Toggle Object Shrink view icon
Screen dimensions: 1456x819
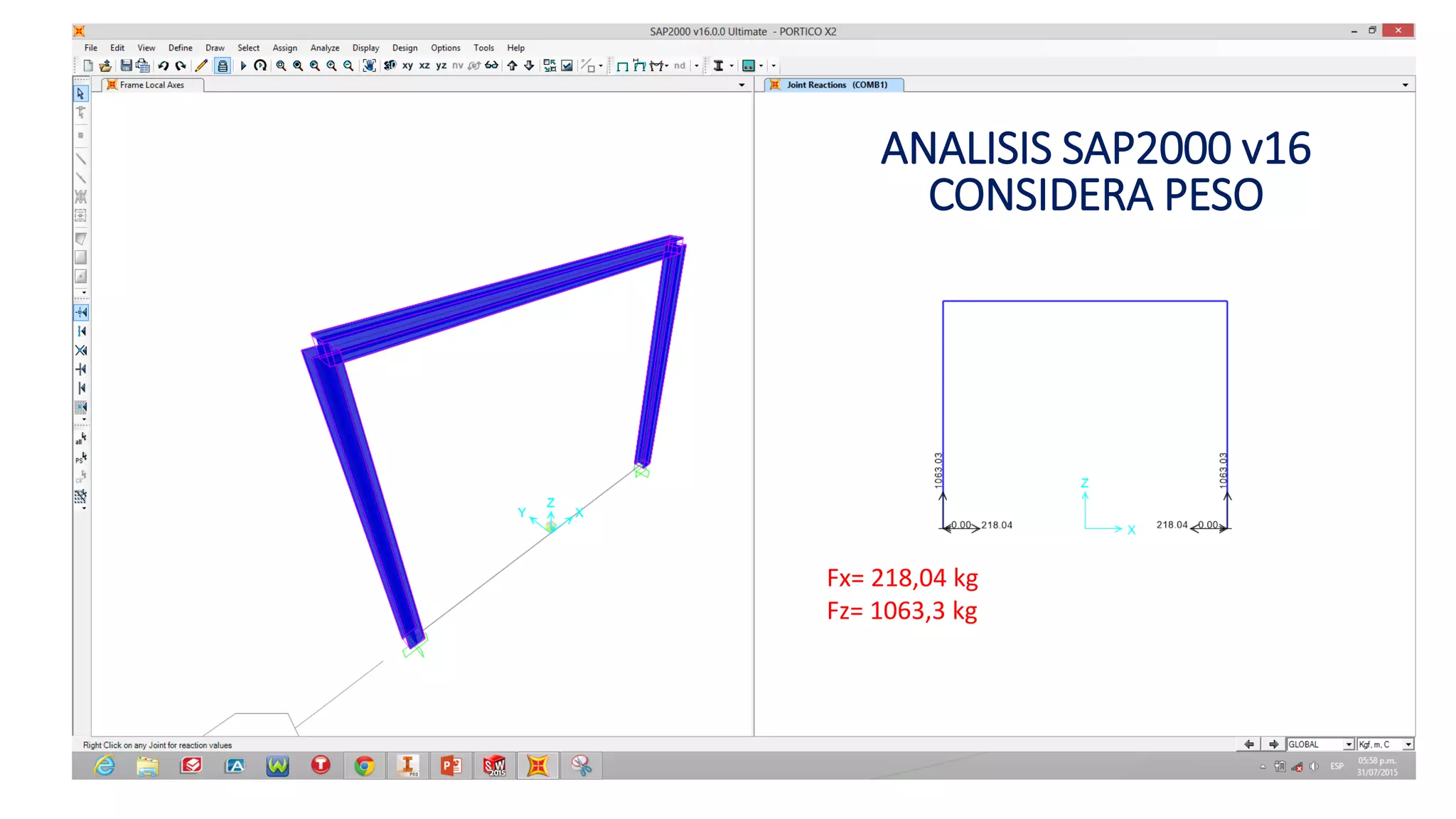[550, 65]
